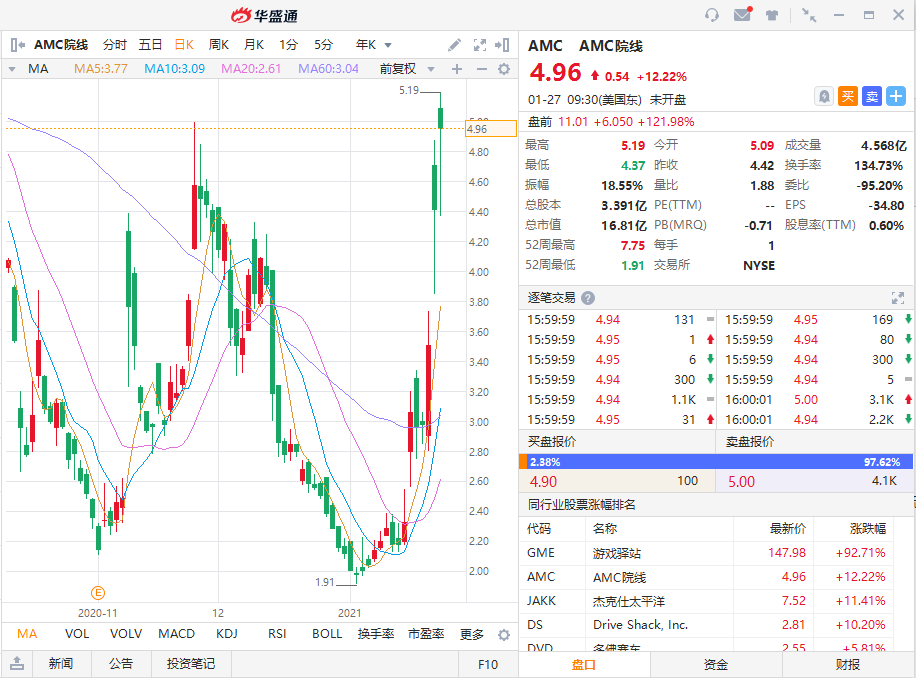Open bottom indicator settings gear
The height and width of the screenshot is (678, 916).
tap(504, 635)
